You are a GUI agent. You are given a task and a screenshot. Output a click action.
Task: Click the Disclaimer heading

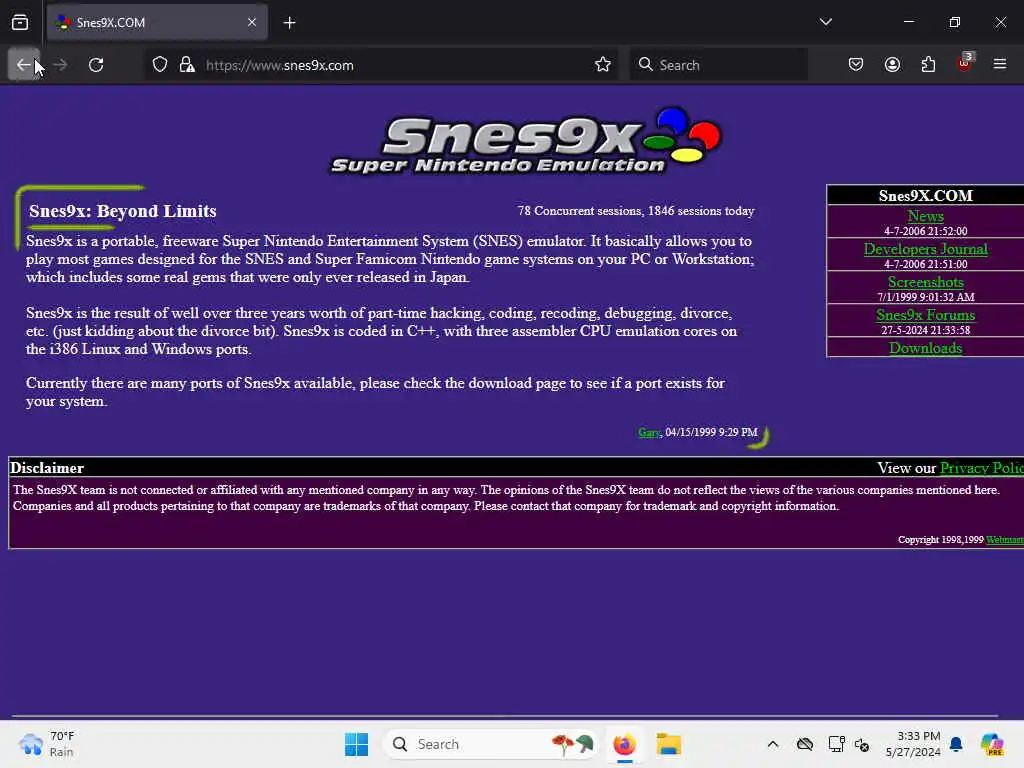[x=47, y=468]
